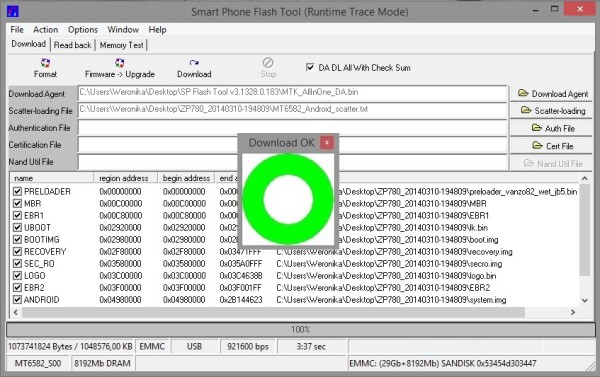Toggle DA DL All With Check Sum
Screen dimensions: 600x377
pyautogui.click(x=310, y=67)
